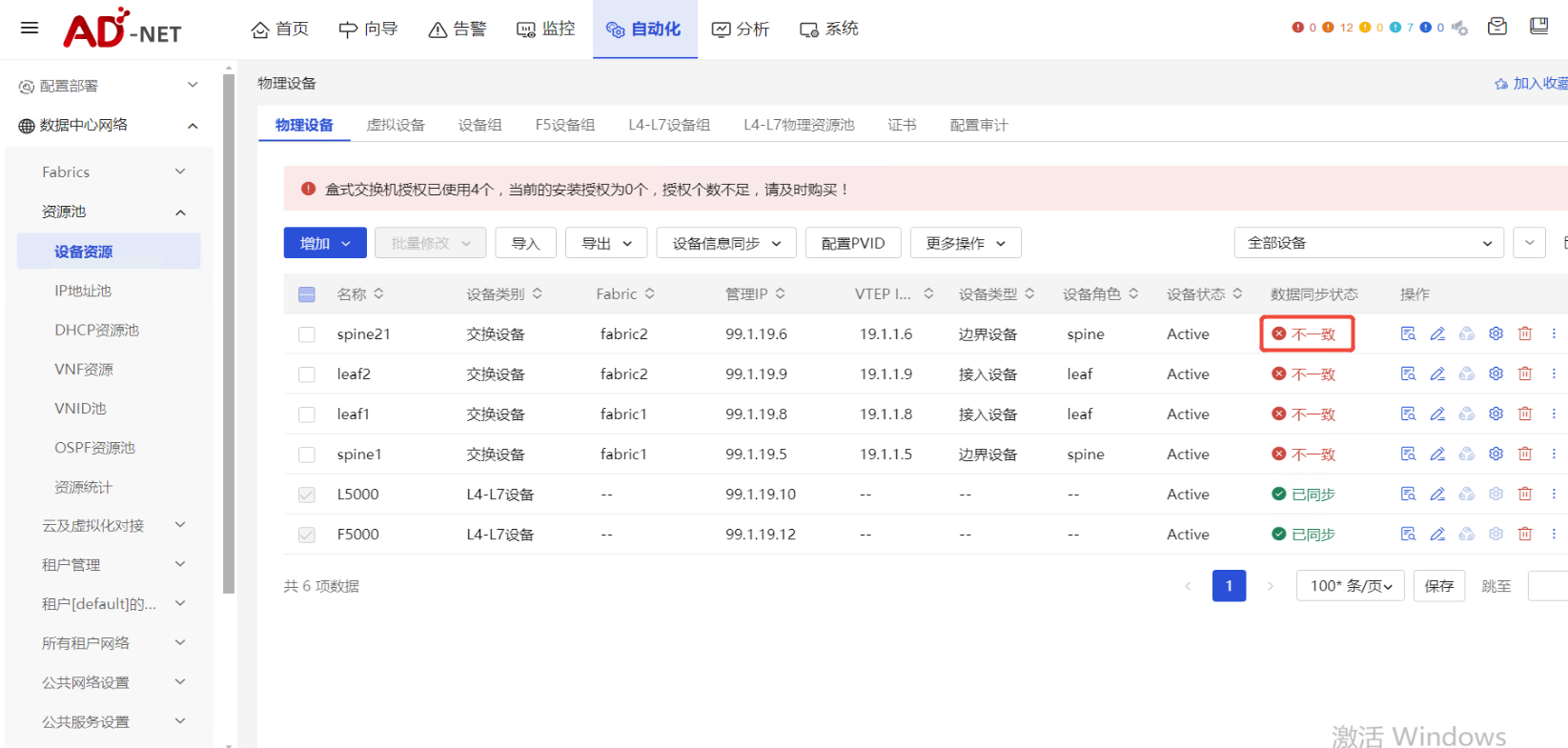Expand the 设备信息同步 dropdown button

[x=726, y=243]
